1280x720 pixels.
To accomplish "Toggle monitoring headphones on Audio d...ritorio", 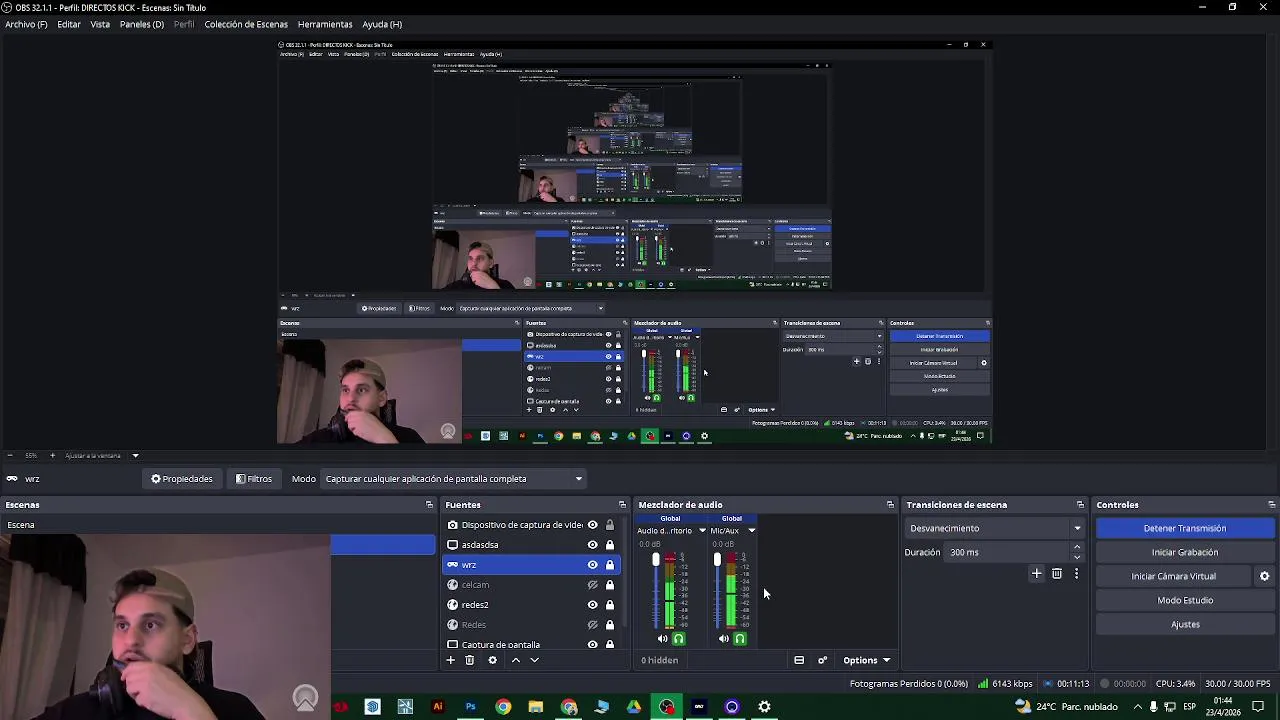I will pos(678,639).
